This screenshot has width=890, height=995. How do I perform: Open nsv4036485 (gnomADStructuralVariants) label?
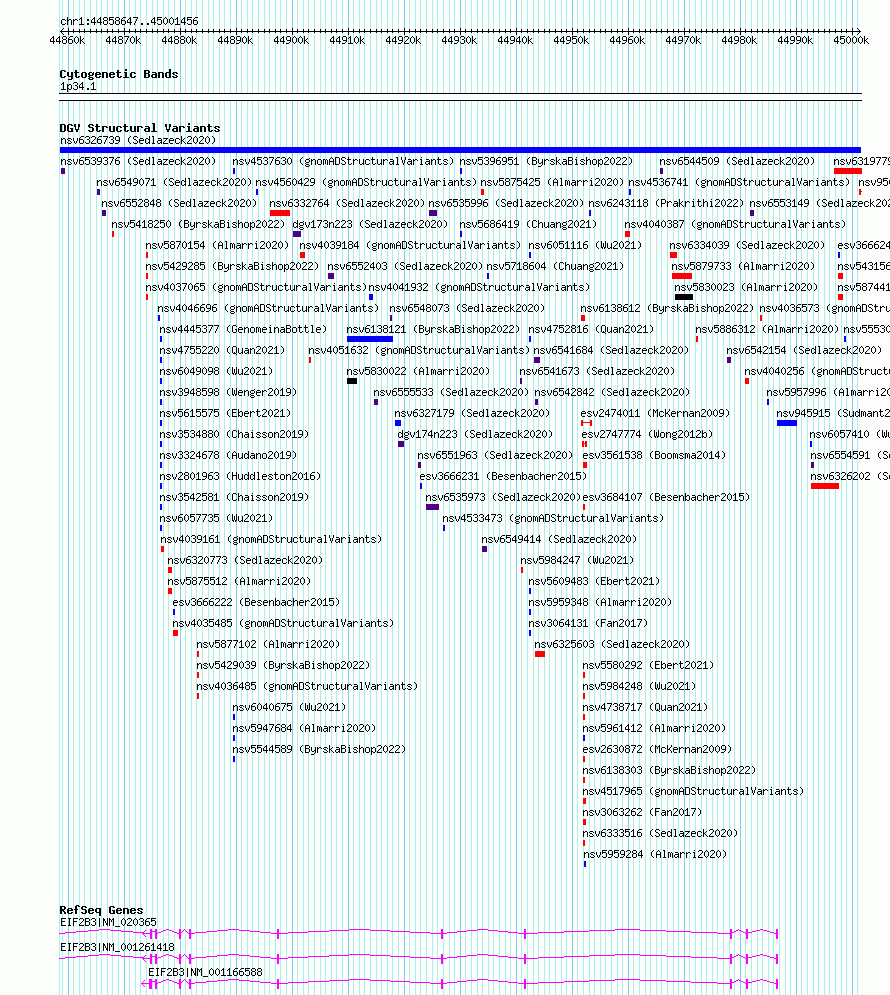pos(307,686)
